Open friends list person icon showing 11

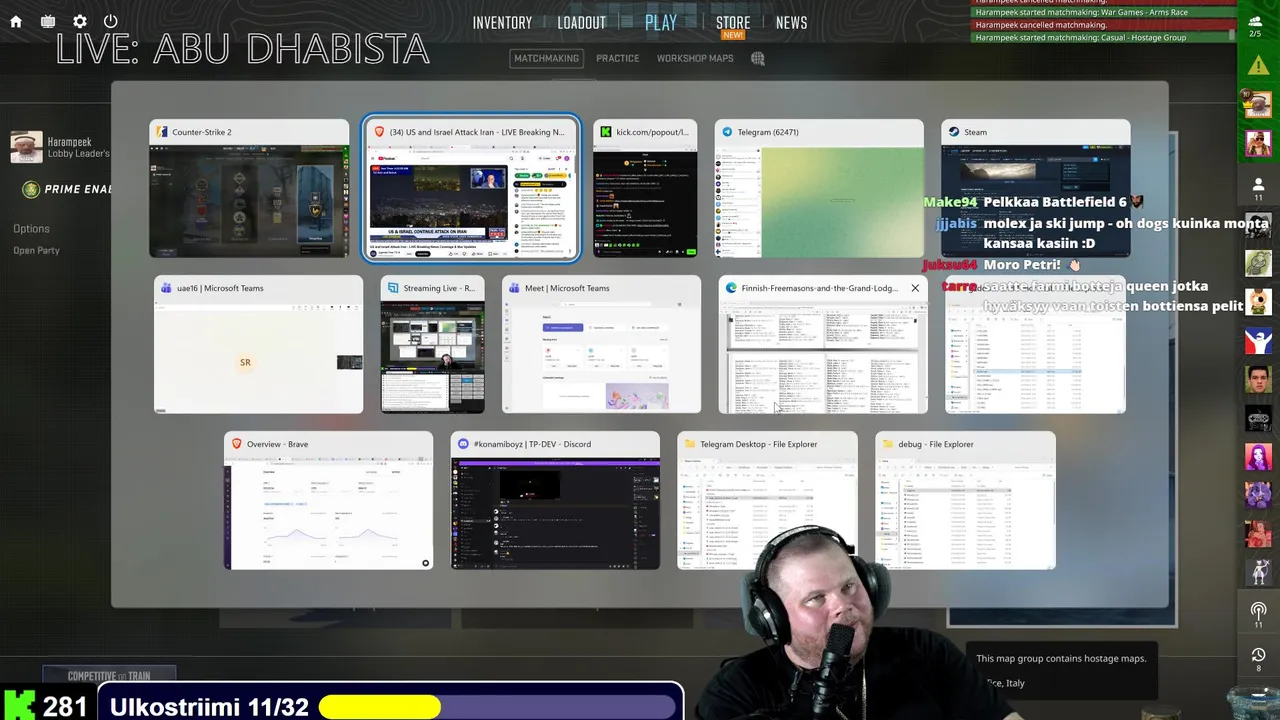tap(1258, 188)
